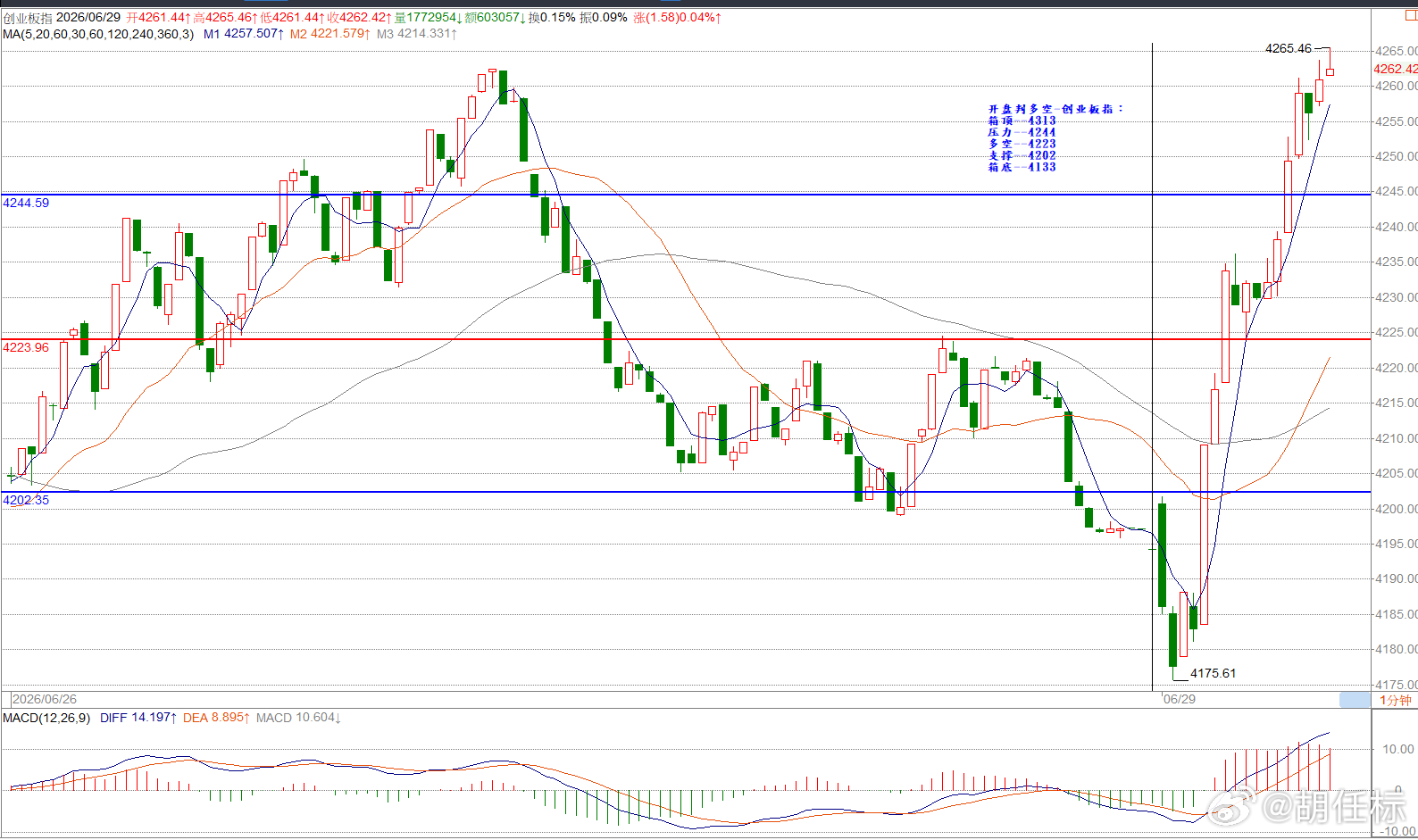Click the turnover rate 换0.15%
The width and height of the screenshot is (1418, 840).
(x=552, y=18)
